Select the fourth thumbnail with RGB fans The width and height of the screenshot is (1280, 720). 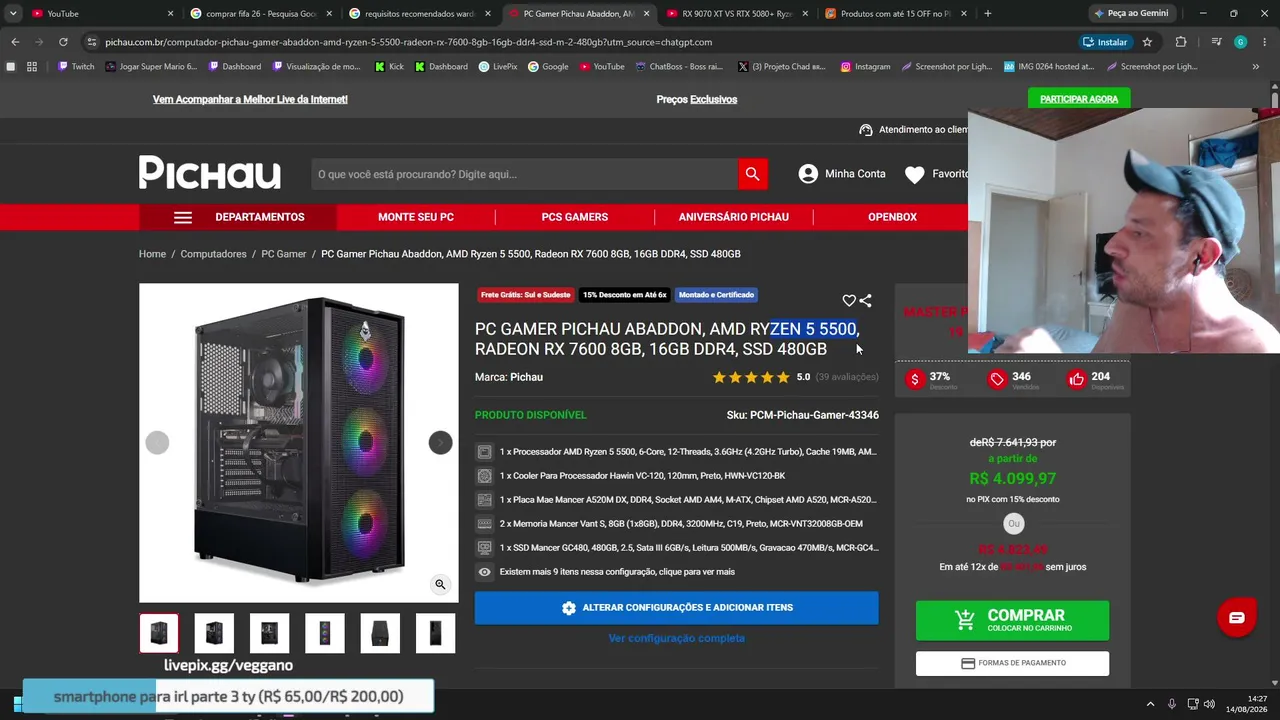325,633
